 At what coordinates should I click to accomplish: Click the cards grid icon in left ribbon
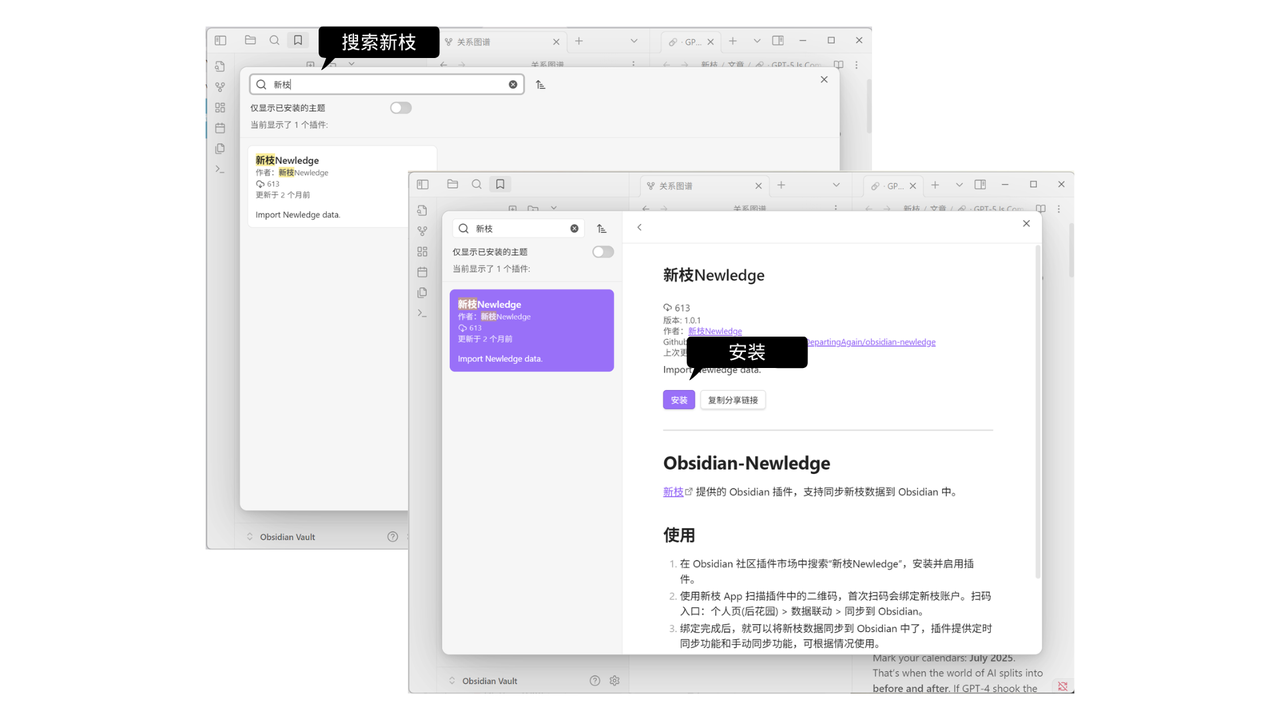(x=422, y=251)
